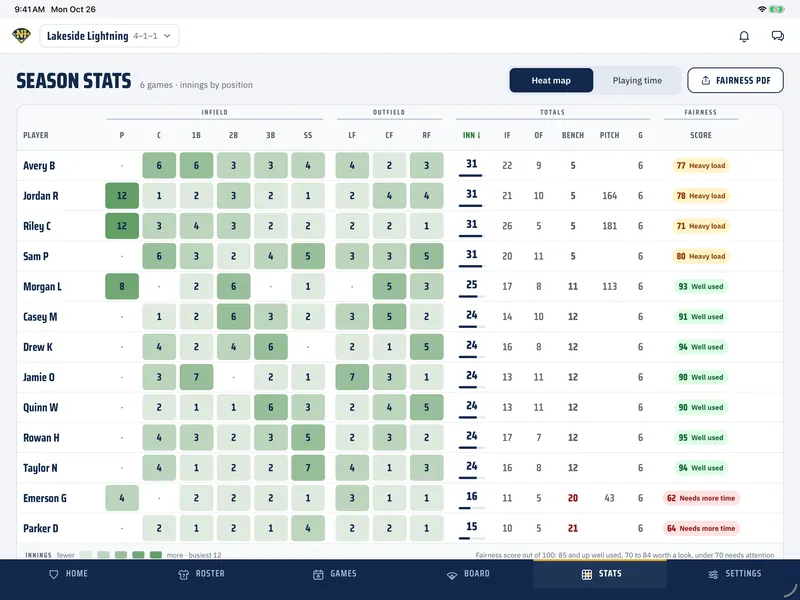Select Emerson G's bench total 20
The image size is (800, 600).
[x=573, y=498]
